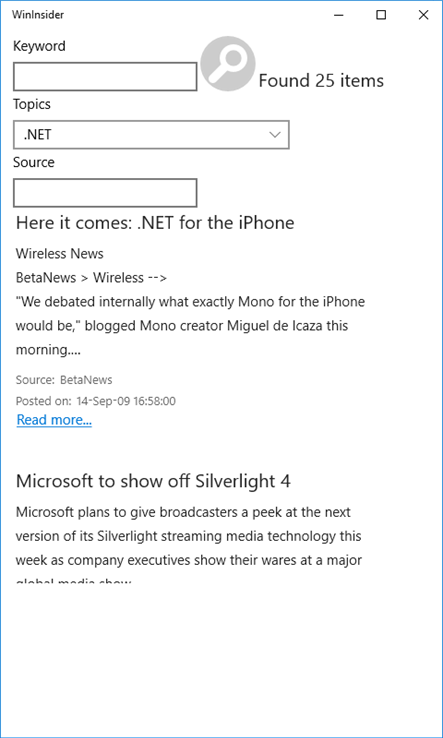Click the BetaNews source name
Screen dimensions: 443x738
(x=86, y=380)
